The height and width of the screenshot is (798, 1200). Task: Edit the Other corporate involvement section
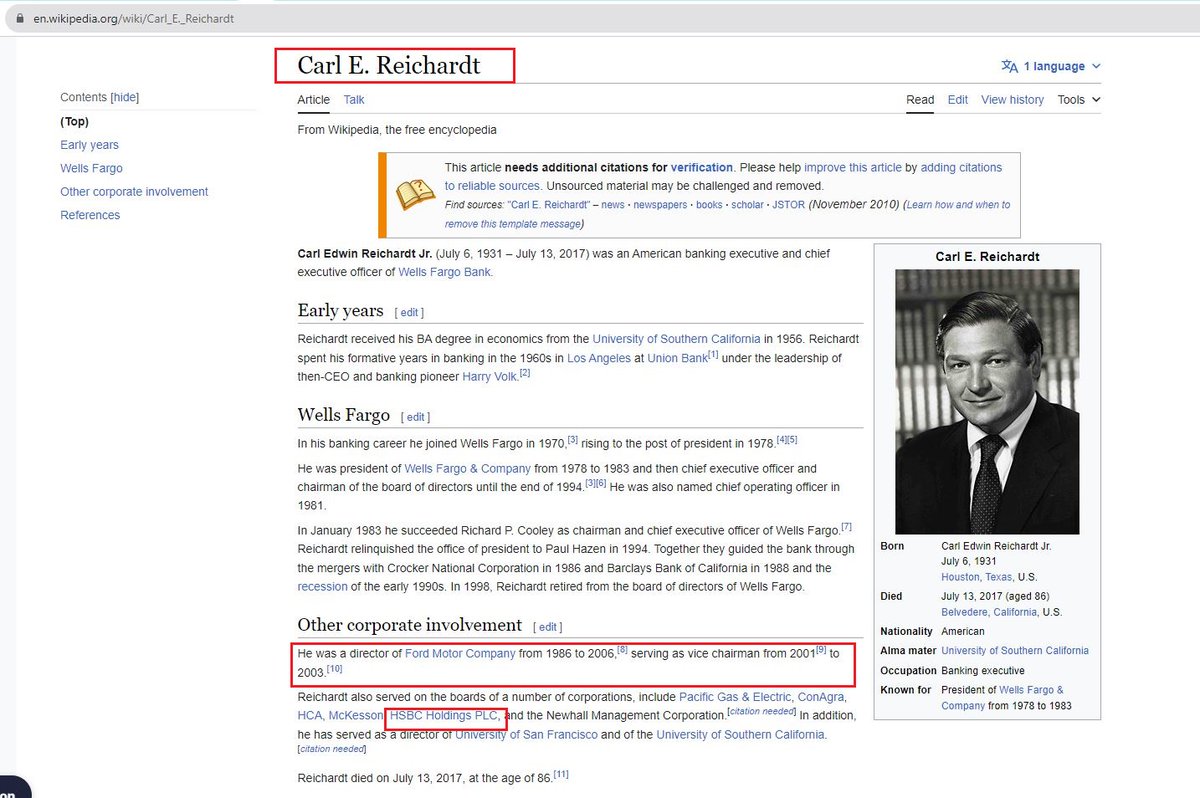[548, 627]
